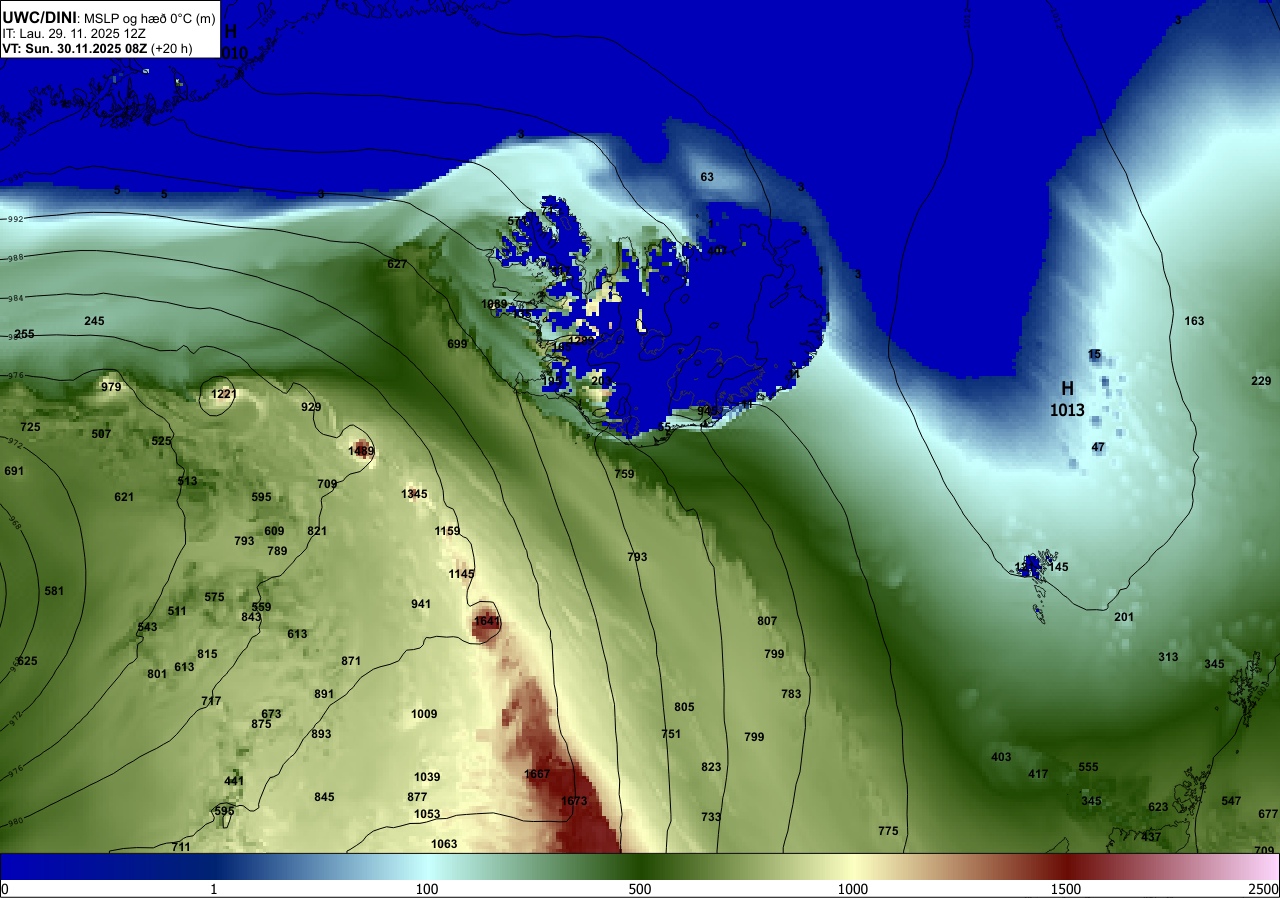Click the 201 value southeast of the Faroes
1280x898 pixels.
tap(1124, 617)
